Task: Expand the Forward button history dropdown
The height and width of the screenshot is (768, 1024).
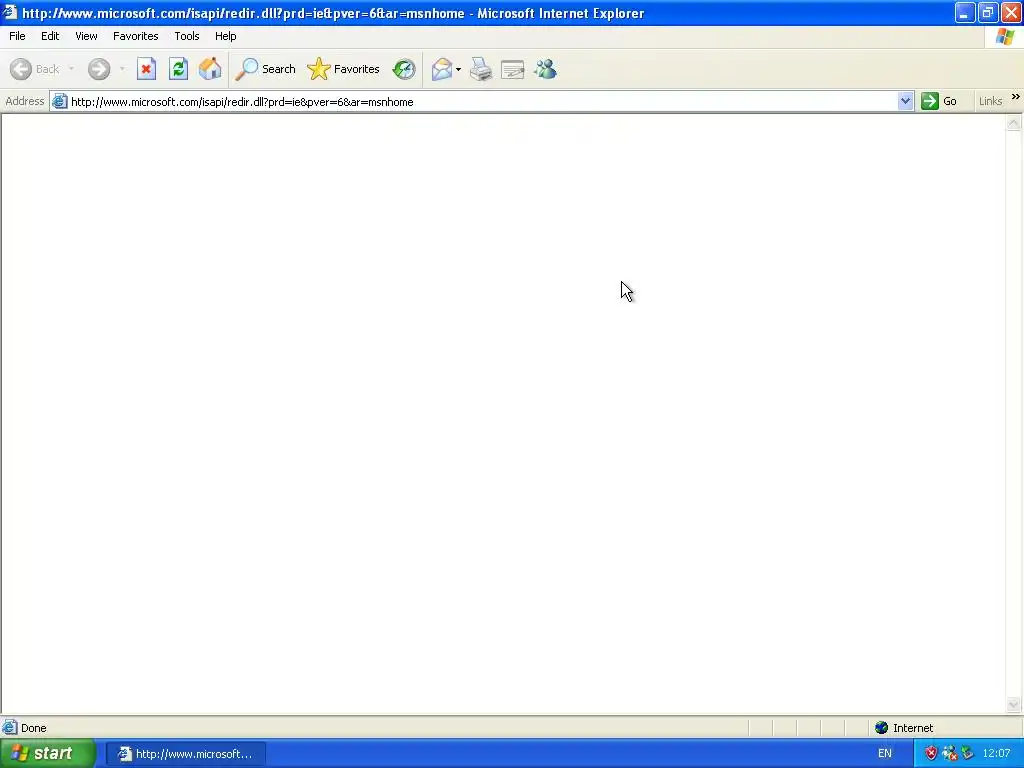Action: click(122, 69)
